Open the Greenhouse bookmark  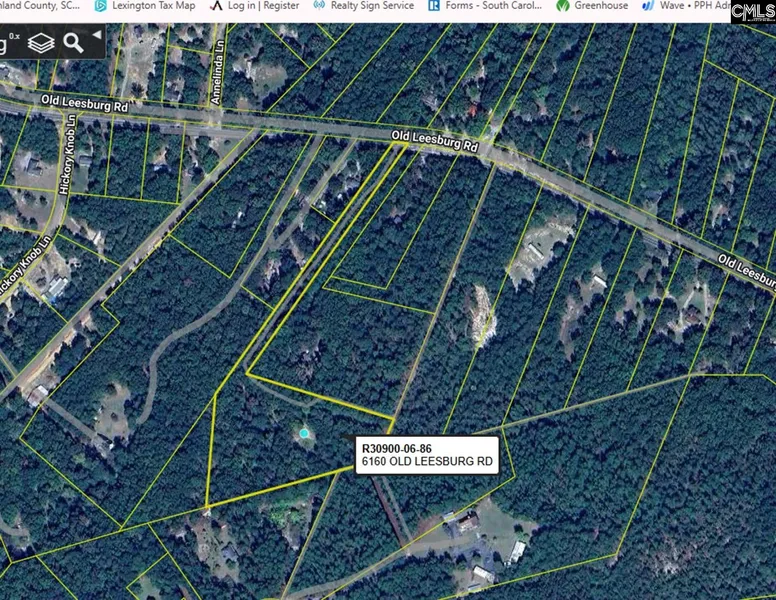click(x=600, y=6)
